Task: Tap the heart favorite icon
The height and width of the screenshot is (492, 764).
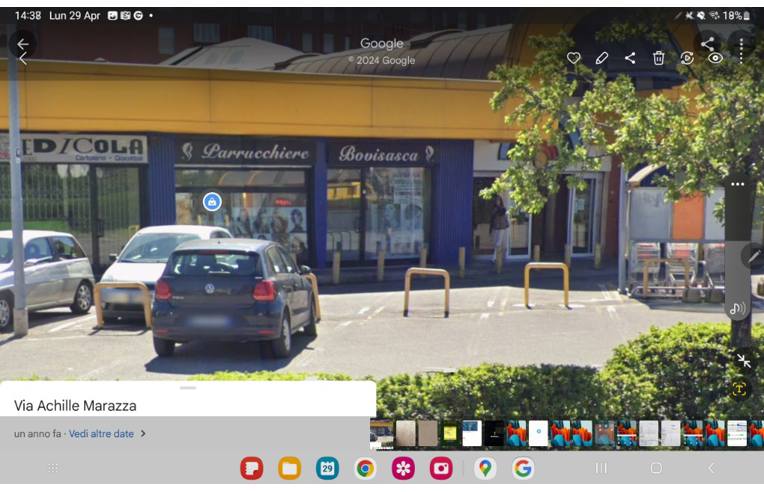Action: click(574, 58)
